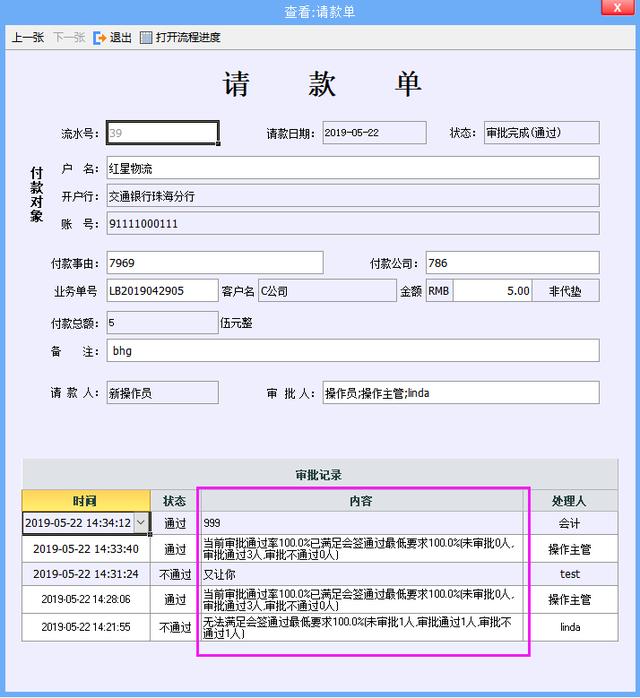
Task: Click the 付款公司 field 786
Action: (x=513, y=263)
